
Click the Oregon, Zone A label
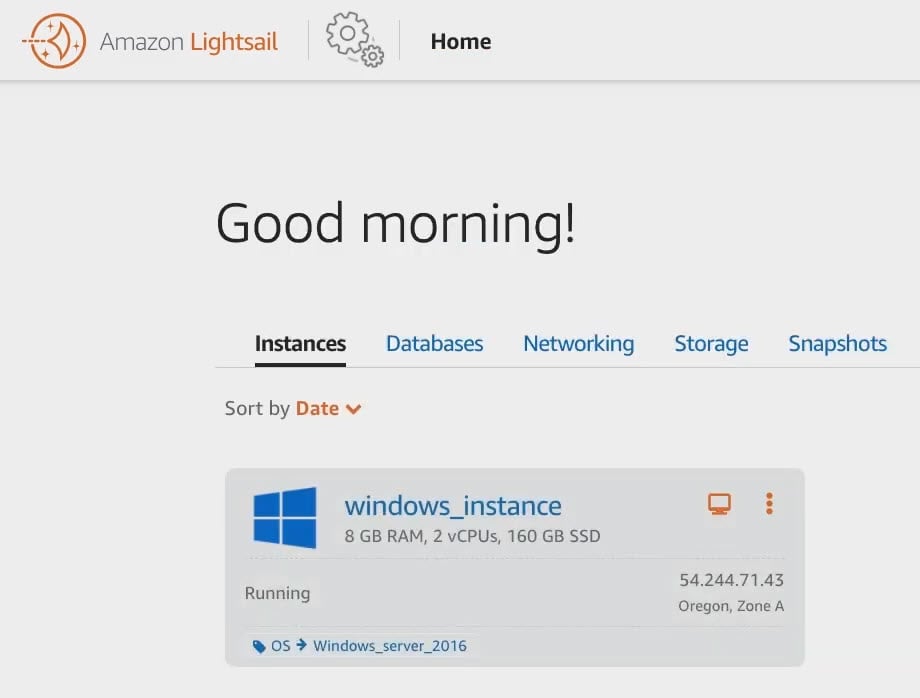pyautogui.click(x=731, y=606)
